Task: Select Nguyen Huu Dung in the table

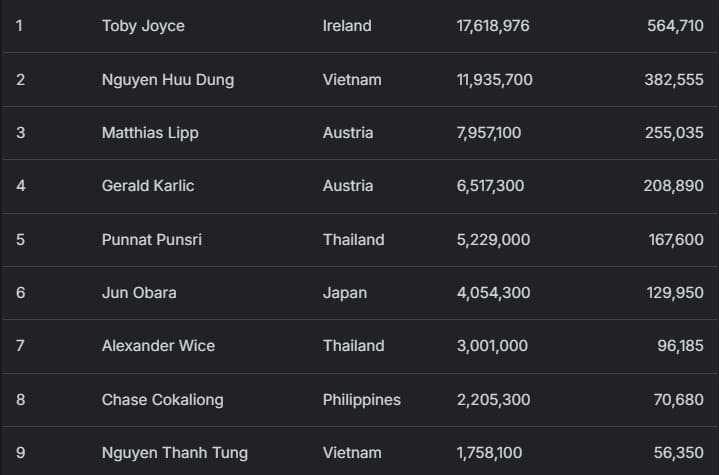Action: point(167,80)
